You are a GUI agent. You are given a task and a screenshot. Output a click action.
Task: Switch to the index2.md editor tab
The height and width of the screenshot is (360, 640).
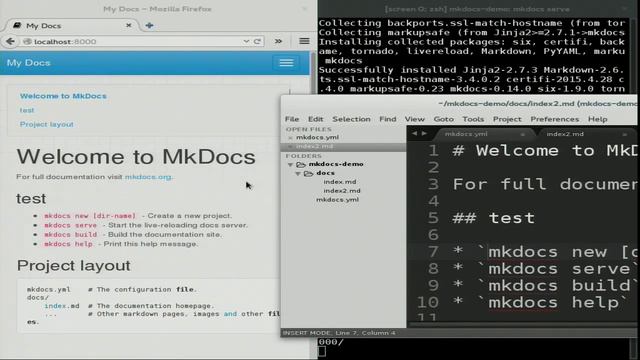(x=565, y=134)
